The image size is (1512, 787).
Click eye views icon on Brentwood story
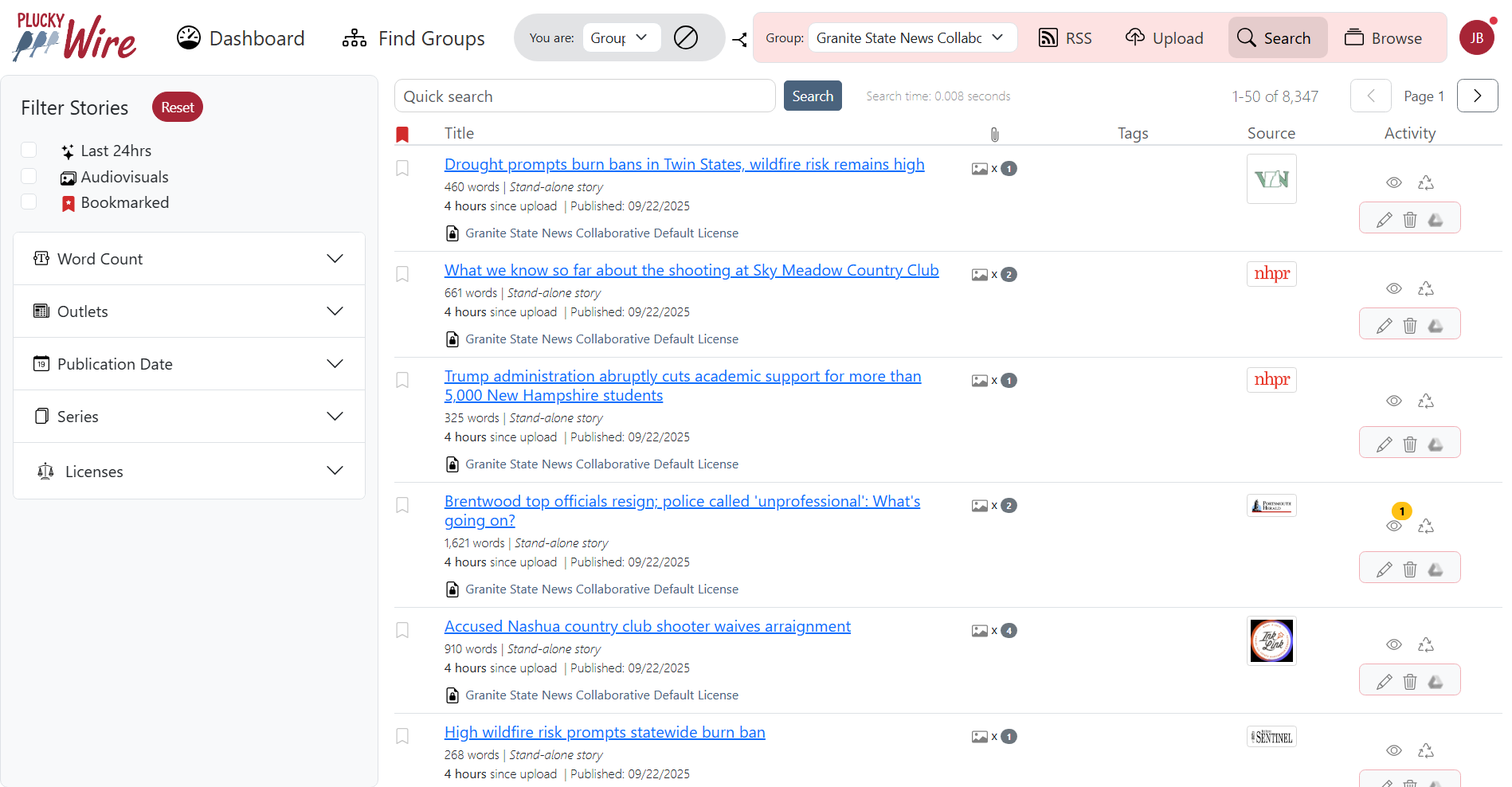click(x=1394, y=526)
